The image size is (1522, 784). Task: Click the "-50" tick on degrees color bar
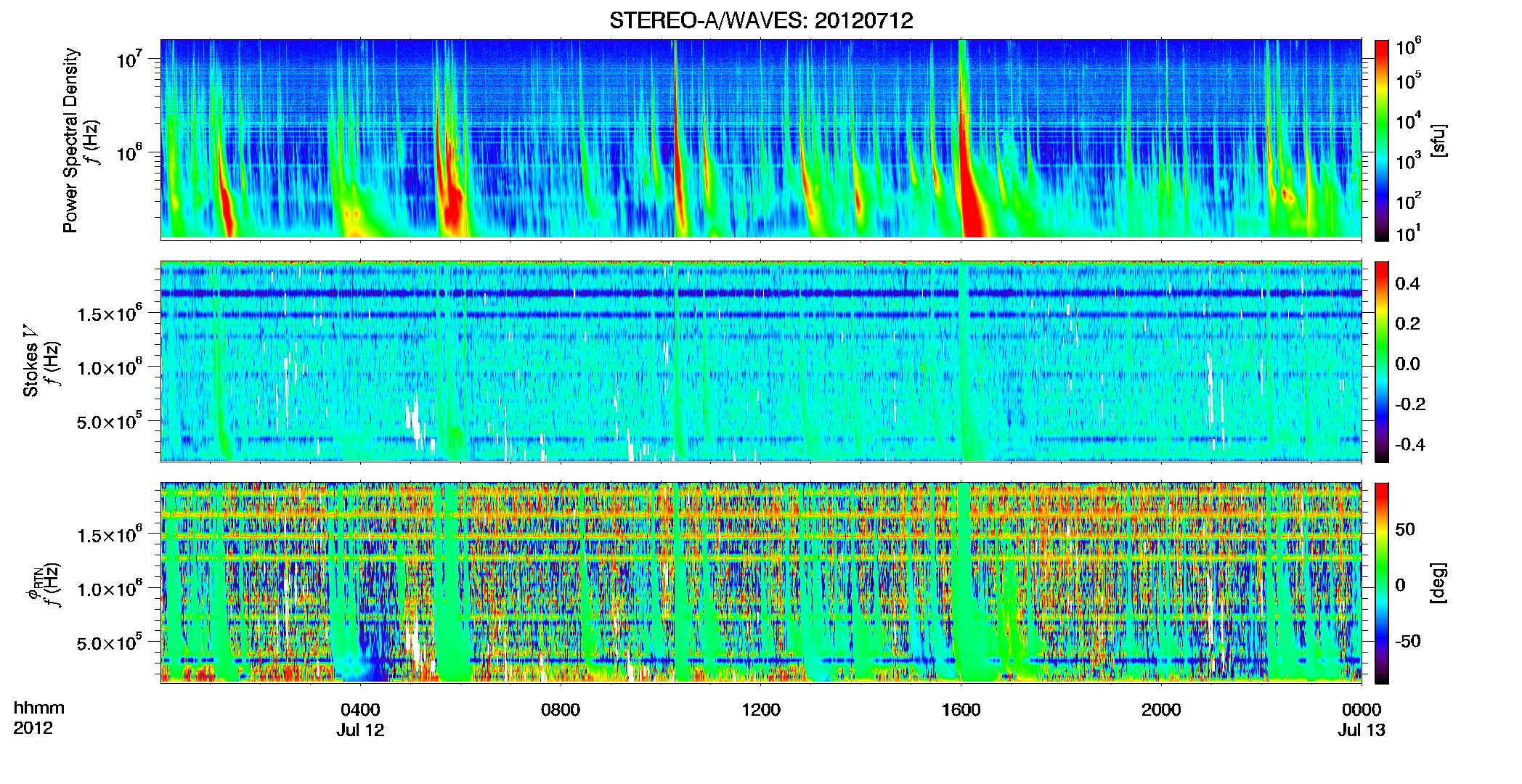1407,642
